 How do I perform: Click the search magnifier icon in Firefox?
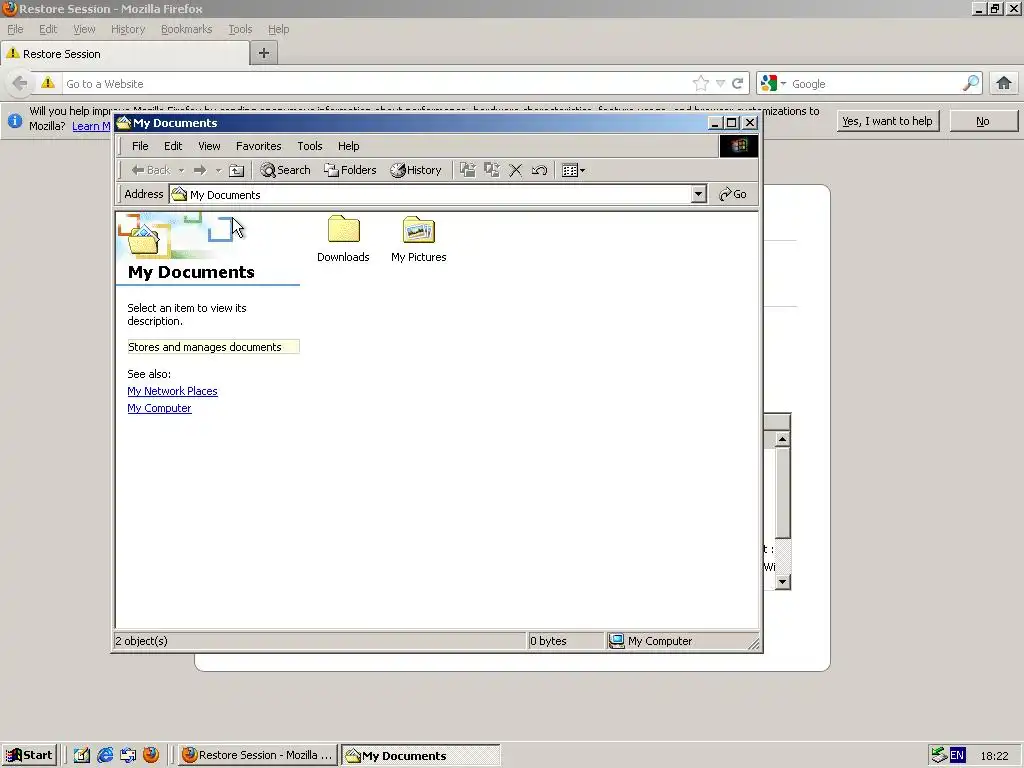click(x=971, y=83)
